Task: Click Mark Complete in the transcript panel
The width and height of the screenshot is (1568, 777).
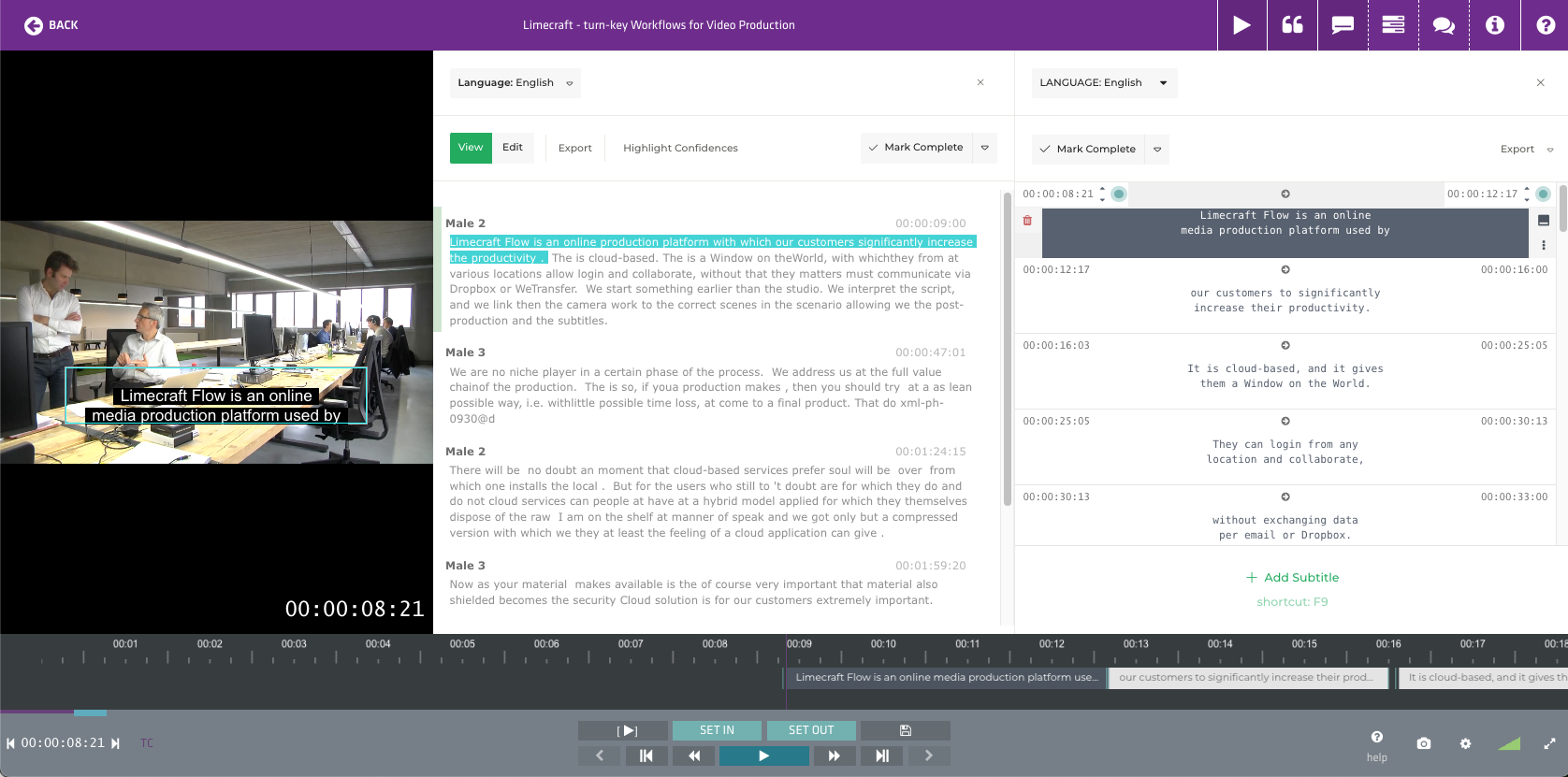Action: click(916, 148)
